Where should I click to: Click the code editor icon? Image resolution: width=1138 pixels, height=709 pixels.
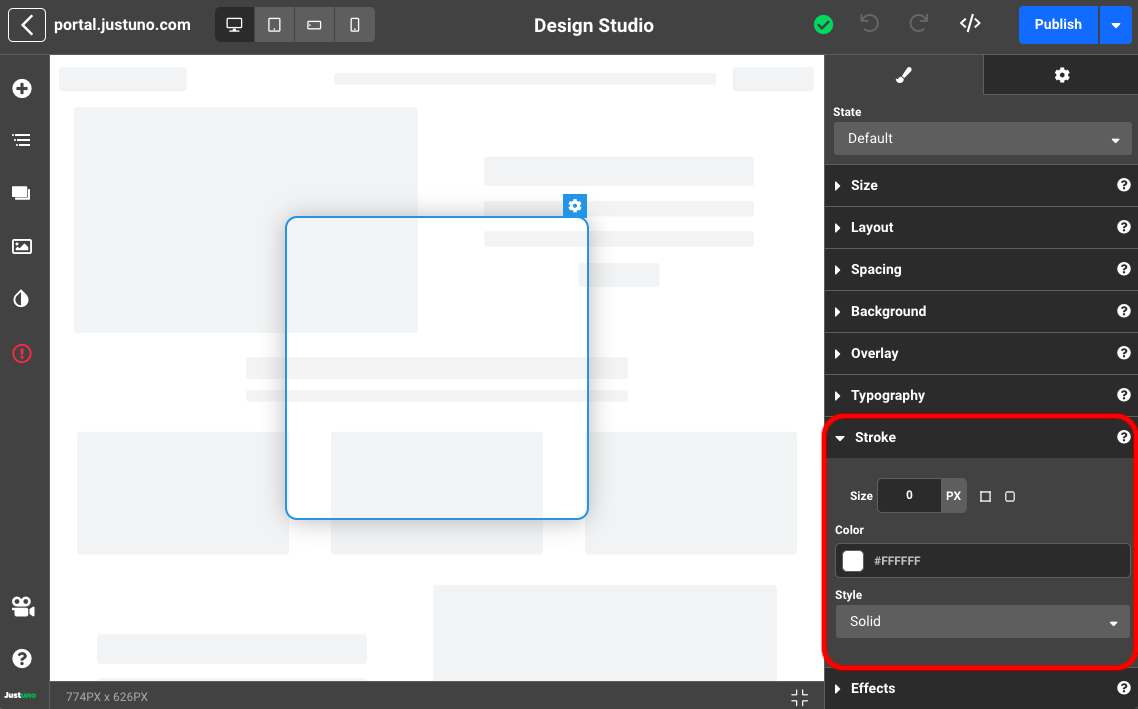[x=969, y=24]
